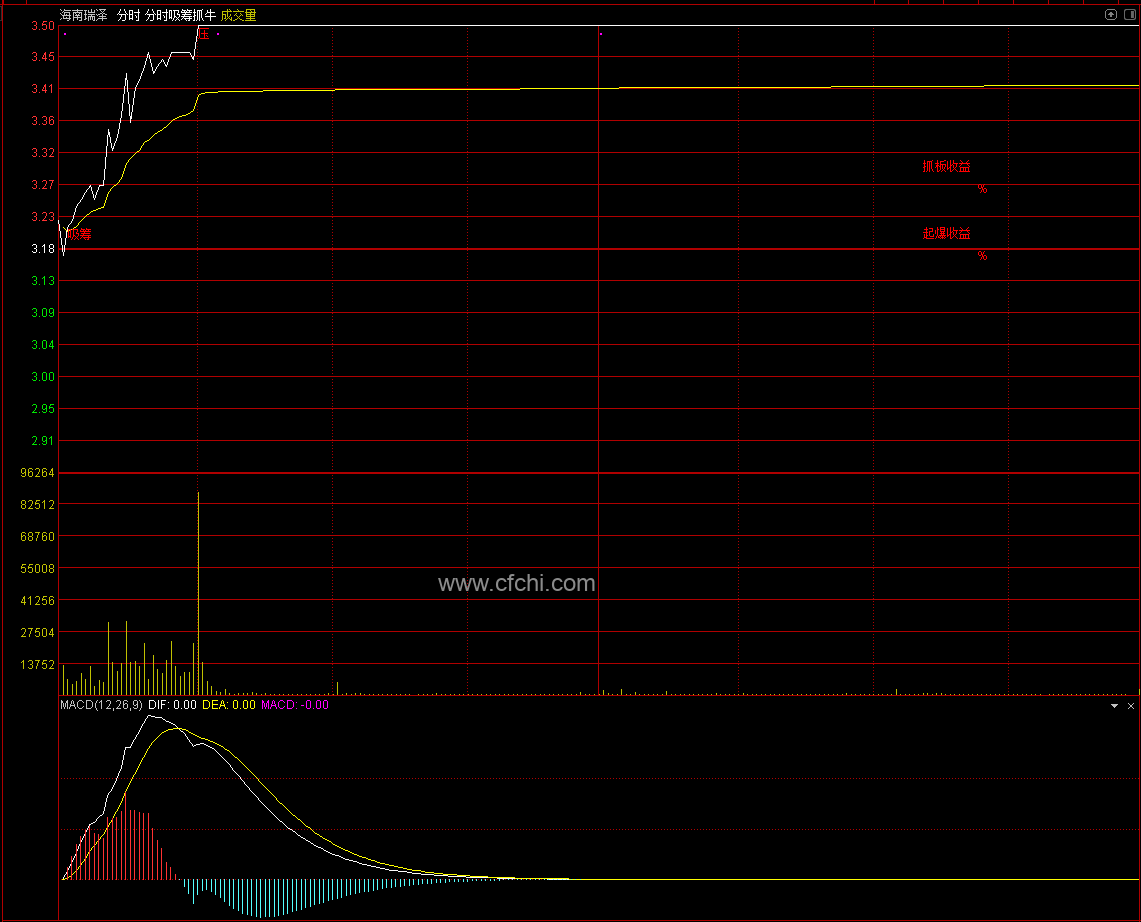
Task: Click the 抓板收益 label
Action: click(x=946, y=166)
